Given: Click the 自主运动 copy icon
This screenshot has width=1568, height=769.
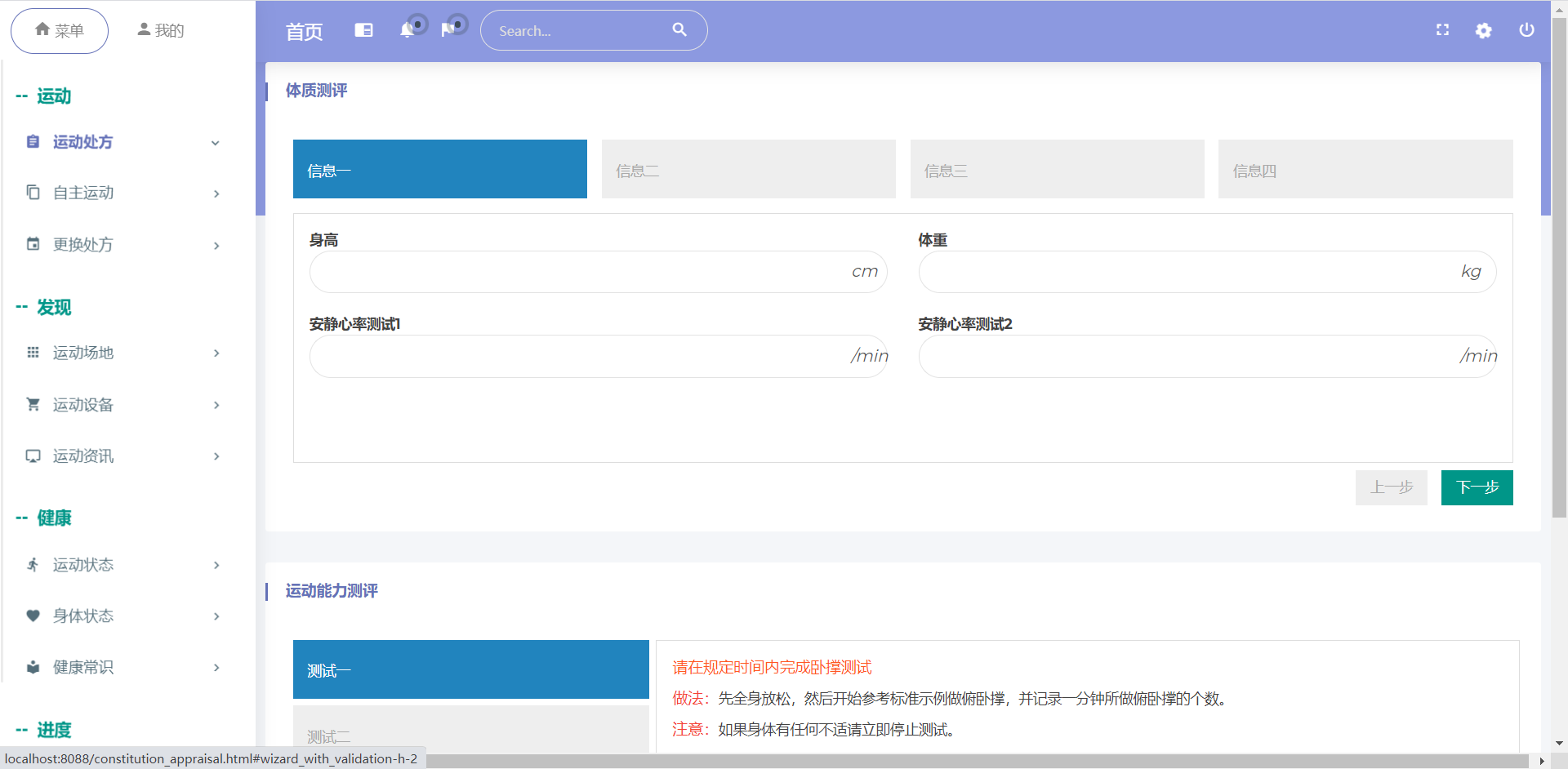Looking at the screenshot, I should click(33, 192).
